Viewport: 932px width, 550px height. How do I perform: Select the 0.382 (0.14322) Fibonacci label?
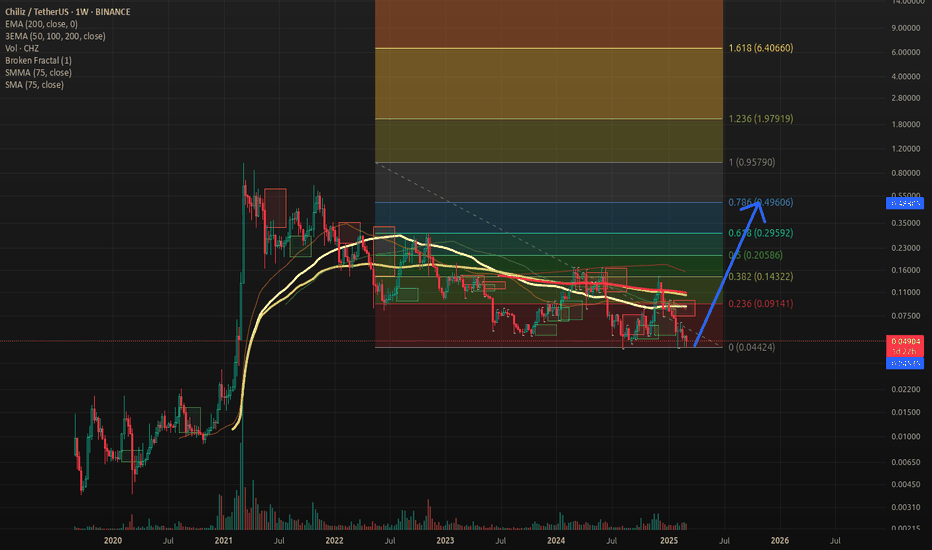click(x=761, y=276)
